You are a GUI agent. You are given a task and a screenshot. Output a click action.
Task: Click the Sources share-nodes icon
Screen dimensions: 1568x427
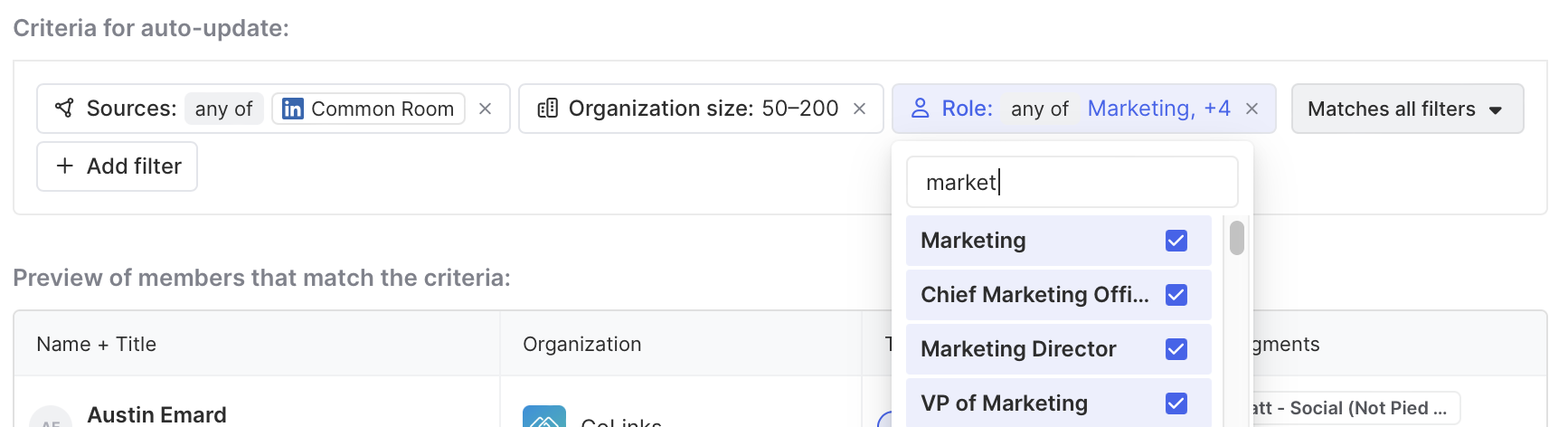[64, 109]
